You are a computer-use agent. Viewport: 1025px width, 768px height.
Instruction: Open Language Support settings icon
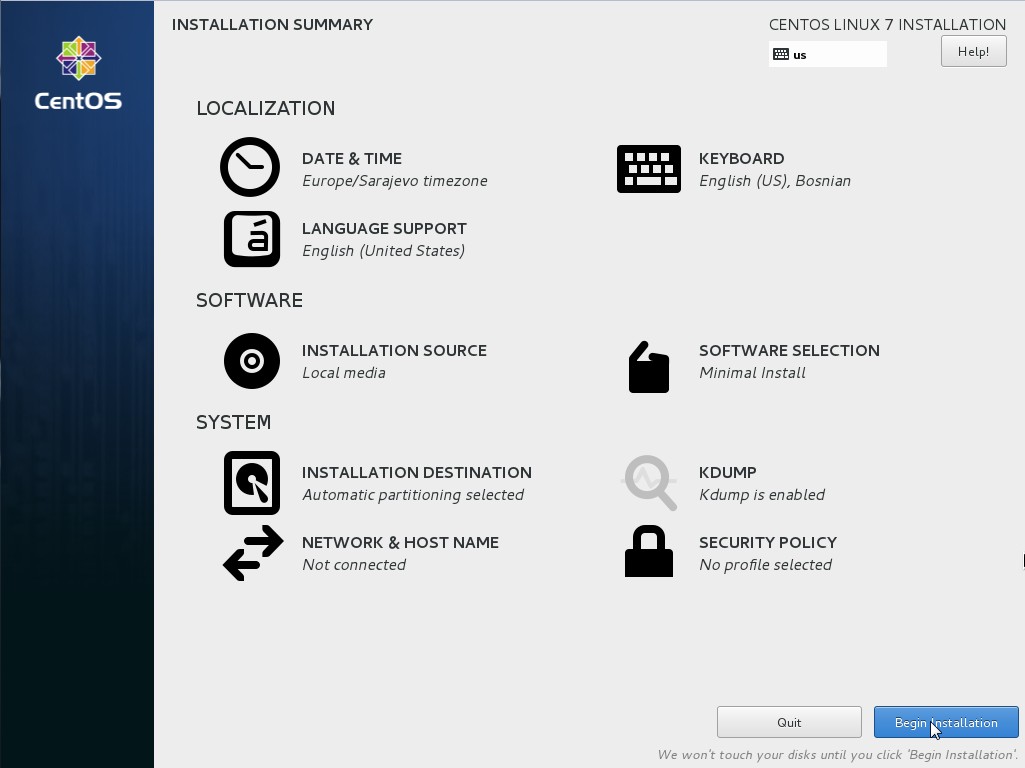(251, 238)
